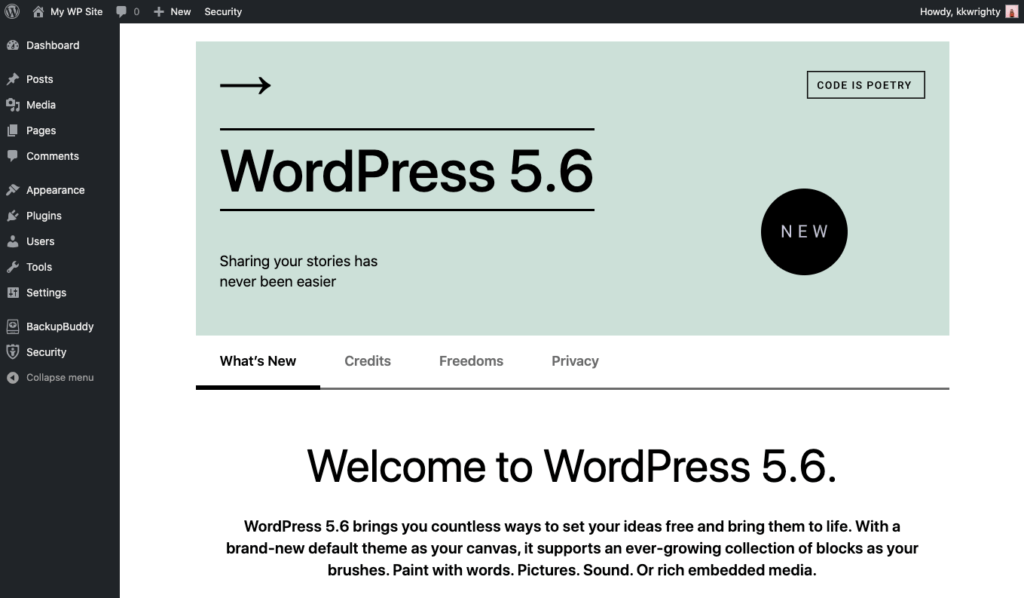1024x598 pixels.
Task: Select the Media icon in sidebar
Action: 12,105
